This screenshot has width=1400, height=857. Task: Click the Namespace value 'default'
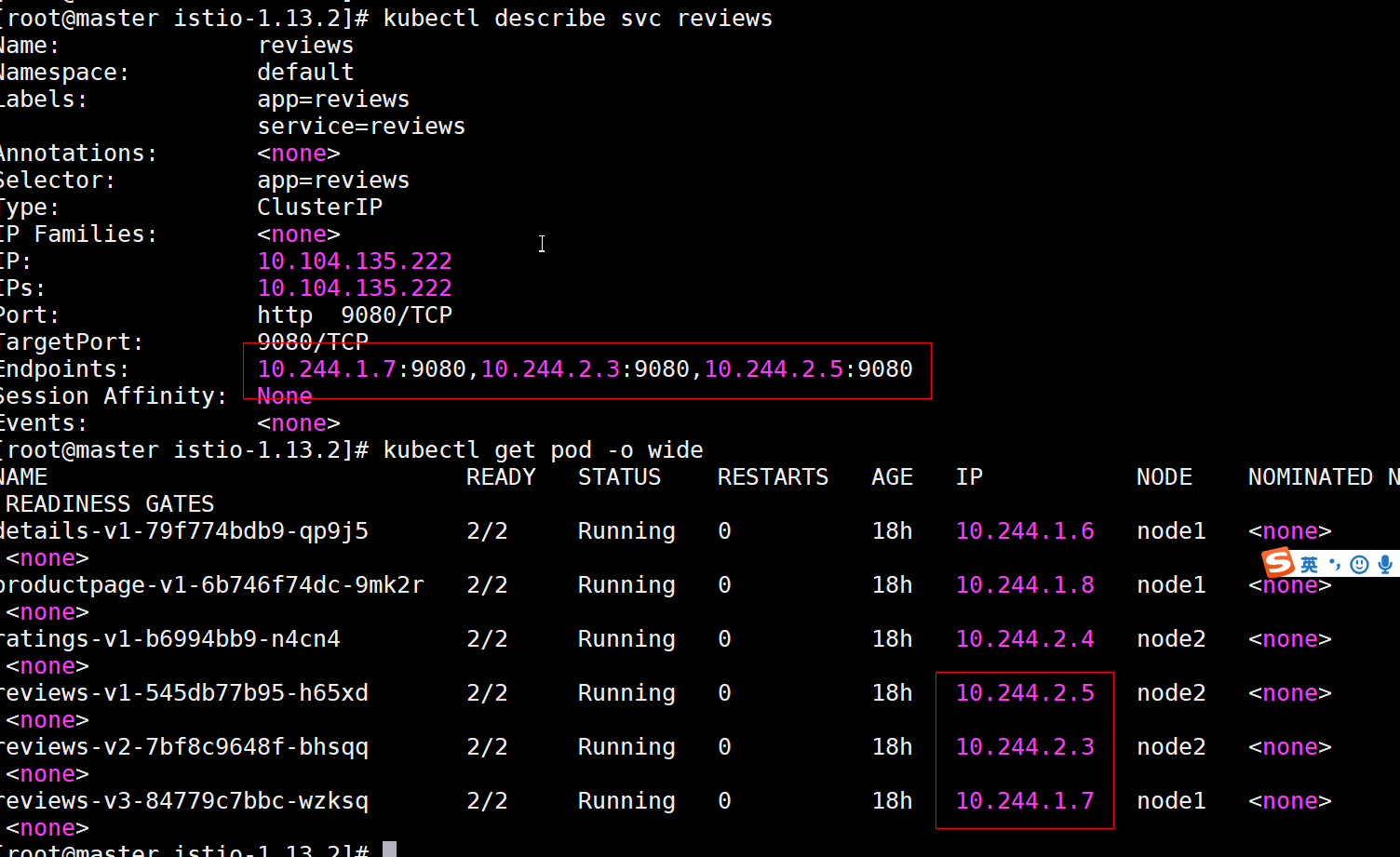tap(305, 73)
